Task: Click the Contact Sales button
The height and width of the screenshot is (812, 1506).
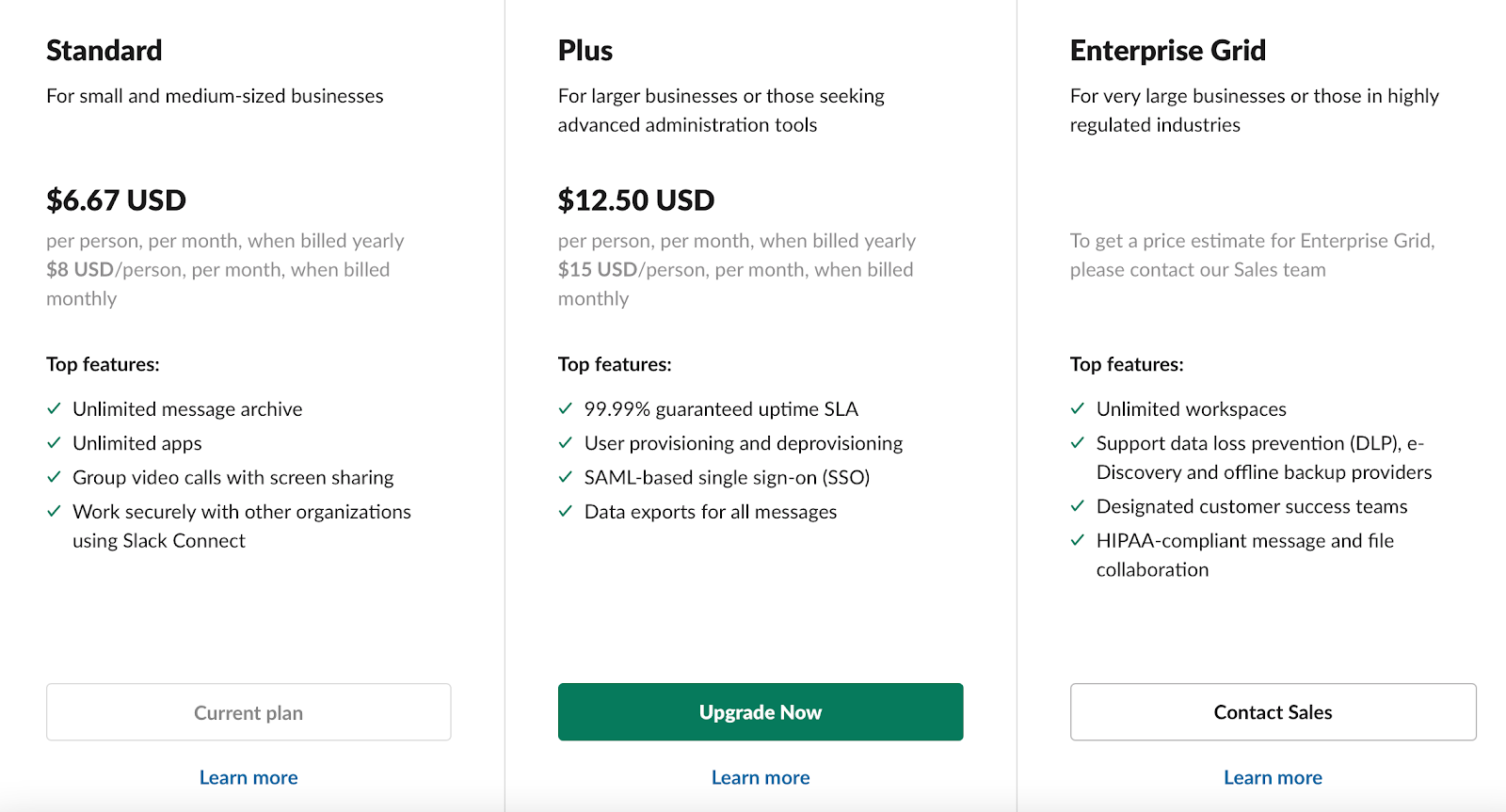Action: point(1273,712)
